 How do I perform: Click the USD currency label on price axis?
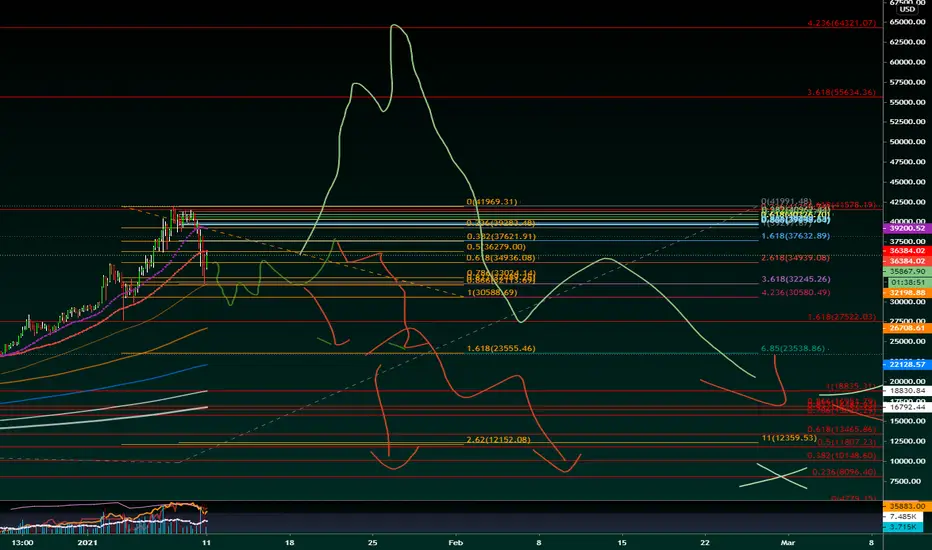coord(907,10)
